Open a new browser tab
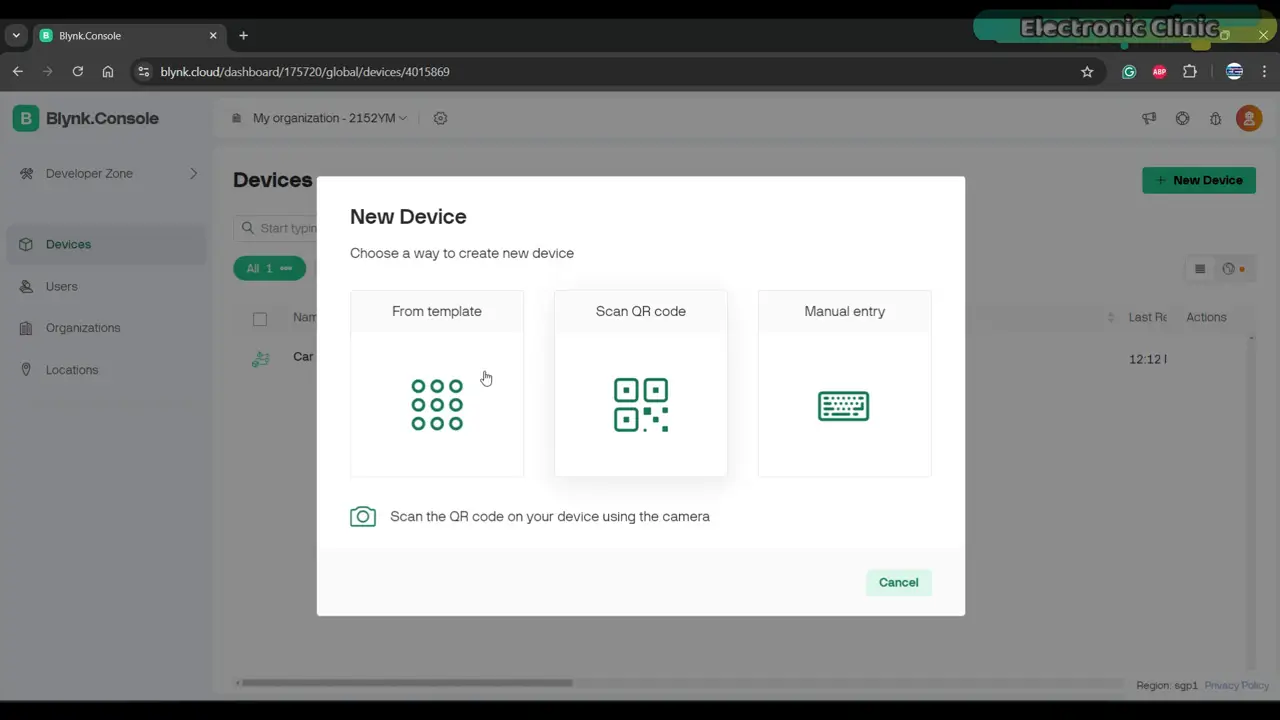 point(243,35)
